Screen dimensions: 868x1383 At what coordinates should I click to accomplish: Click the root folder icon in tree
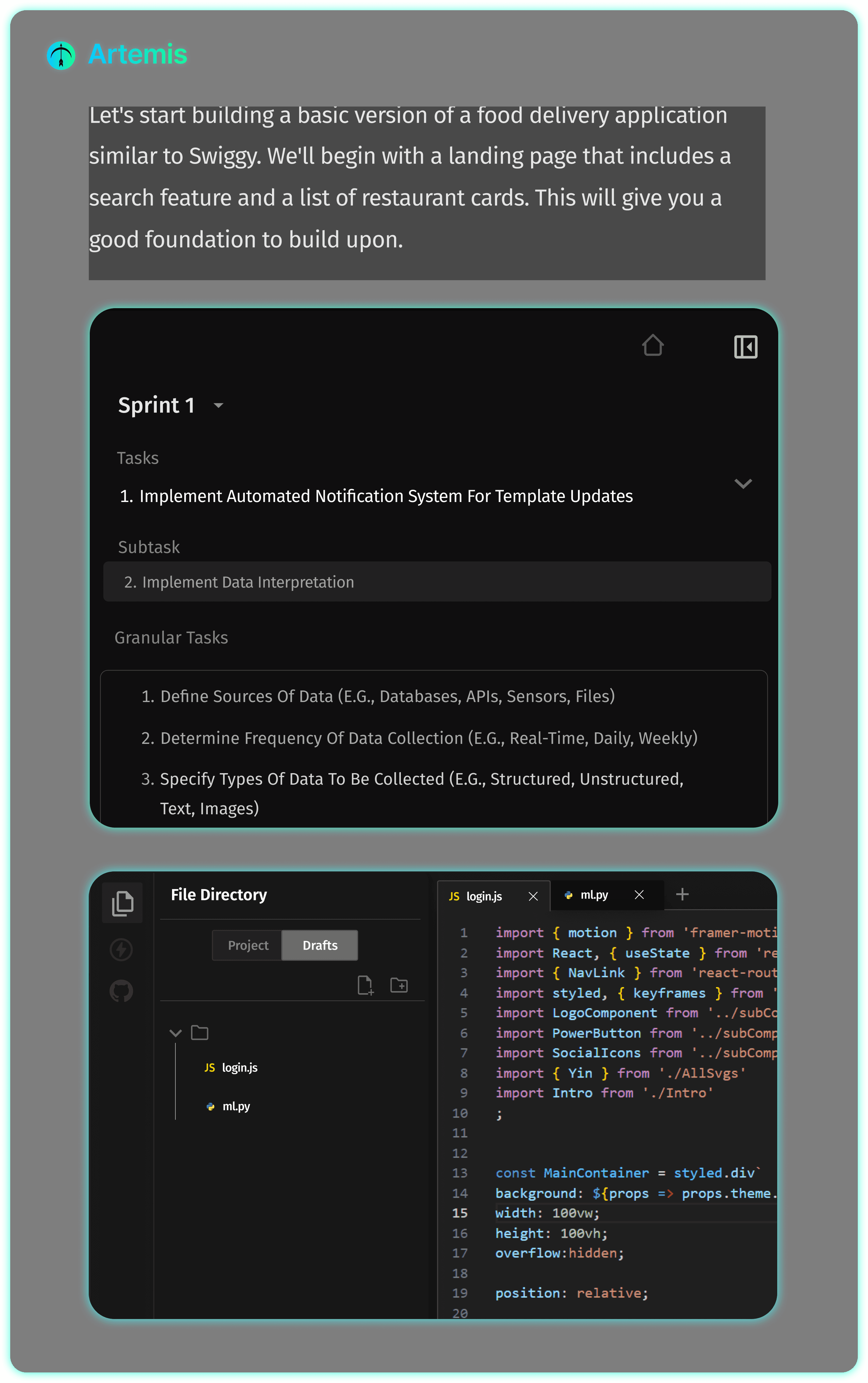coord(199,1033)
